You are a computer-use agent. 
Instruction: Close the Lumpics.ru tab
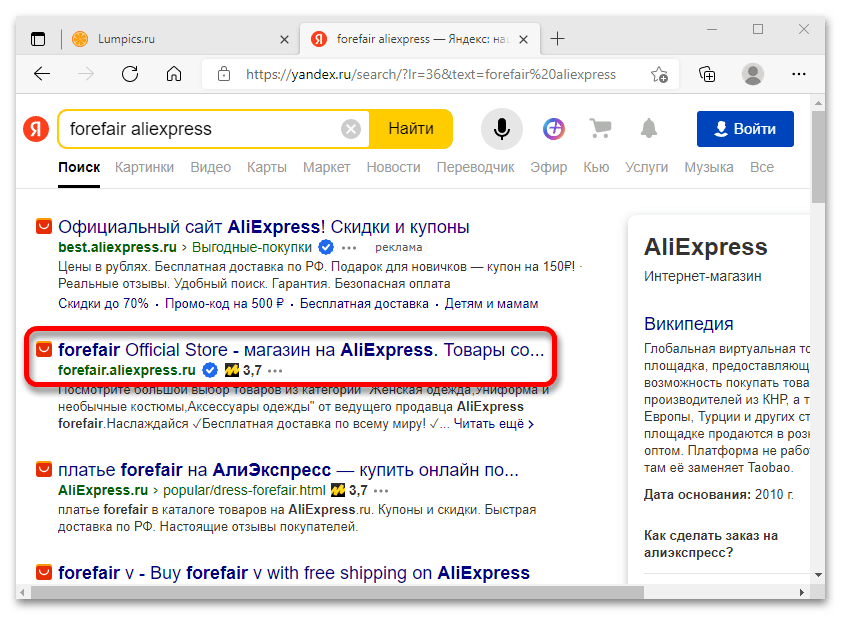tap(284, 40)
